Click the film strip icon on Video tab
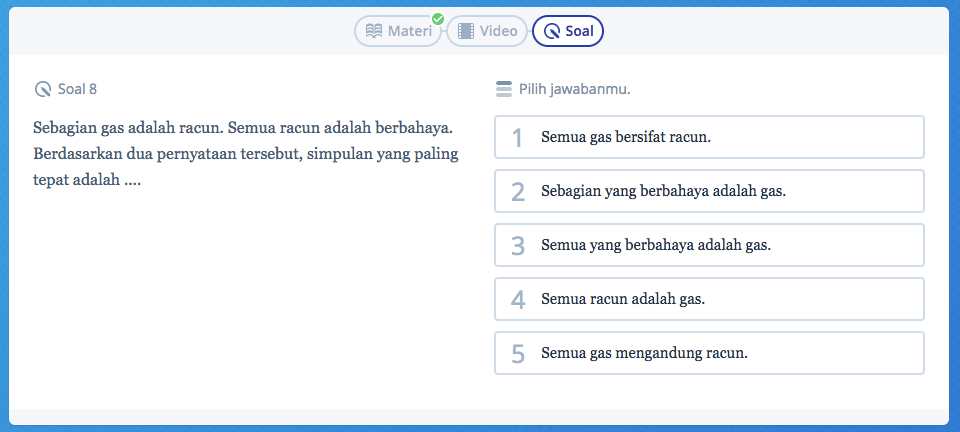960x432 pixels. click(x=466, y=31)
